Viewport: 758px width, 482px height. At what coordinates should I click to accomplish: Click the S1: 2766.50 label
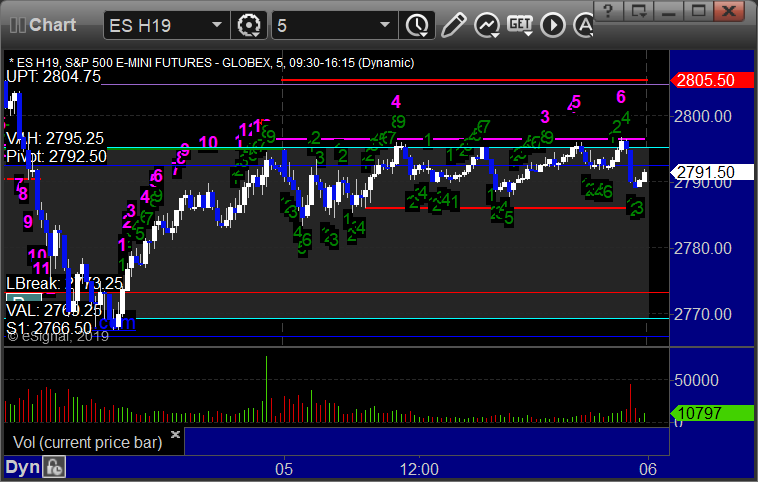point(49,328)
